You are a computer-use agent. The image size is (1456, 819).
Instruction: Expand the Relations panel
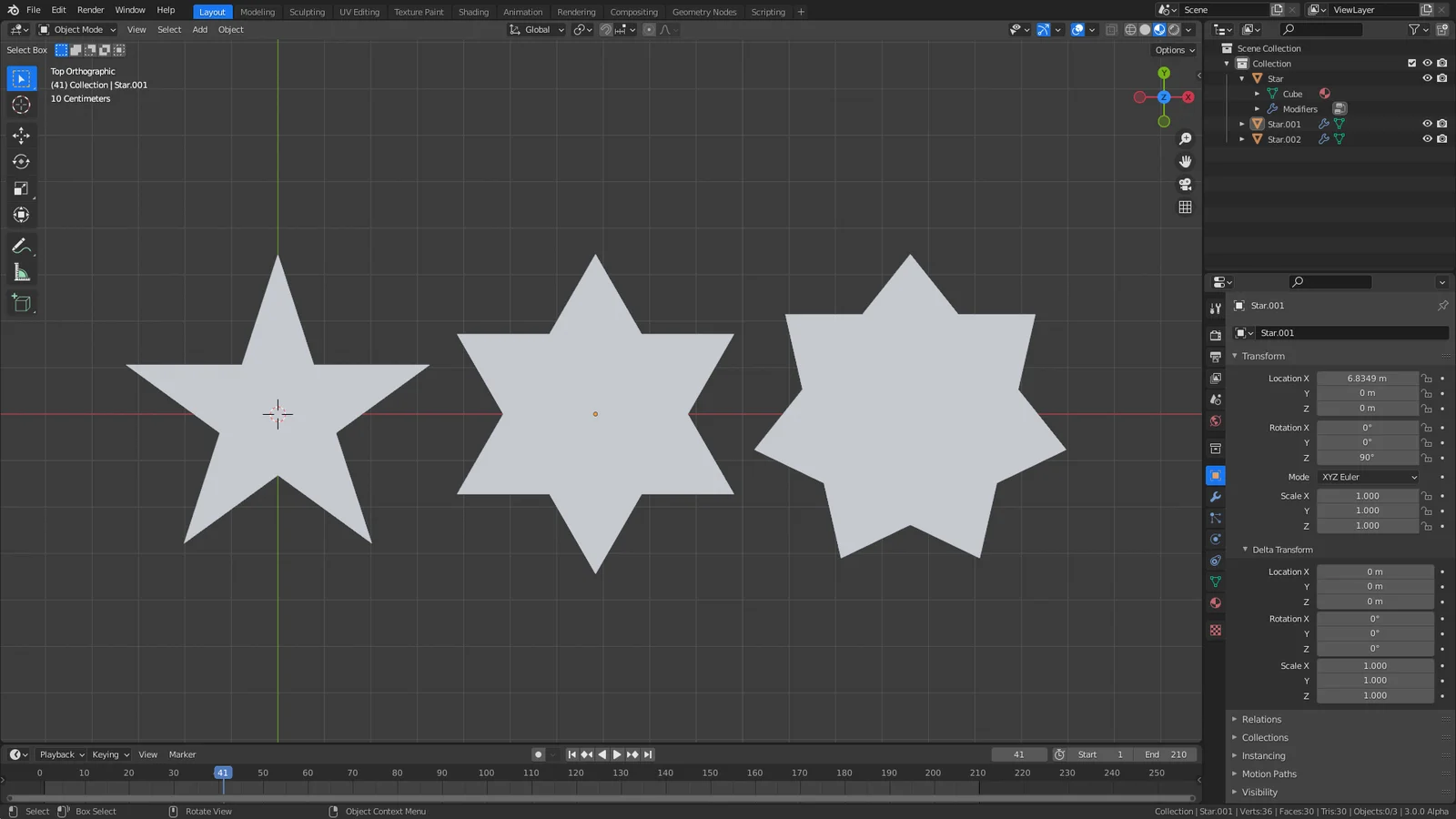click(x=1261, y=720)
